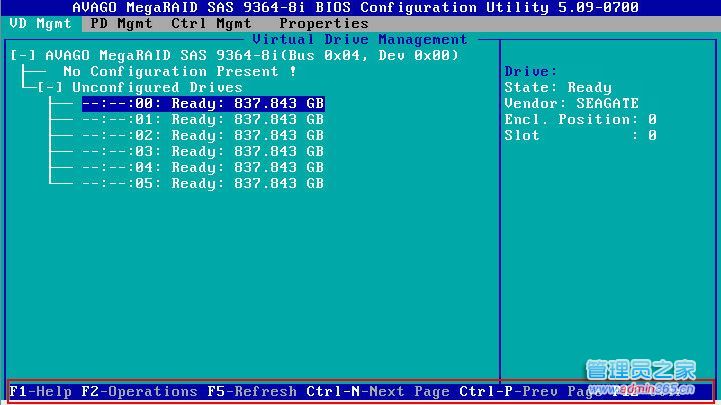721x405 pixels.
Task: Select drive --:--:03 Ready 837.843 GB
Action: click(203, 151)
